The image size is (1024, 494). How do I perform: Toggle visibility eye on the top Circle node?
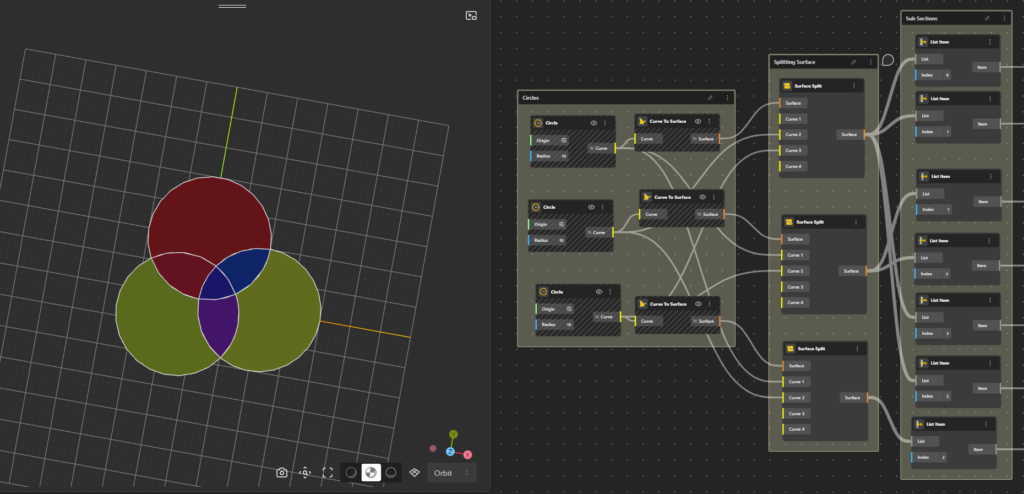point(593,123)
